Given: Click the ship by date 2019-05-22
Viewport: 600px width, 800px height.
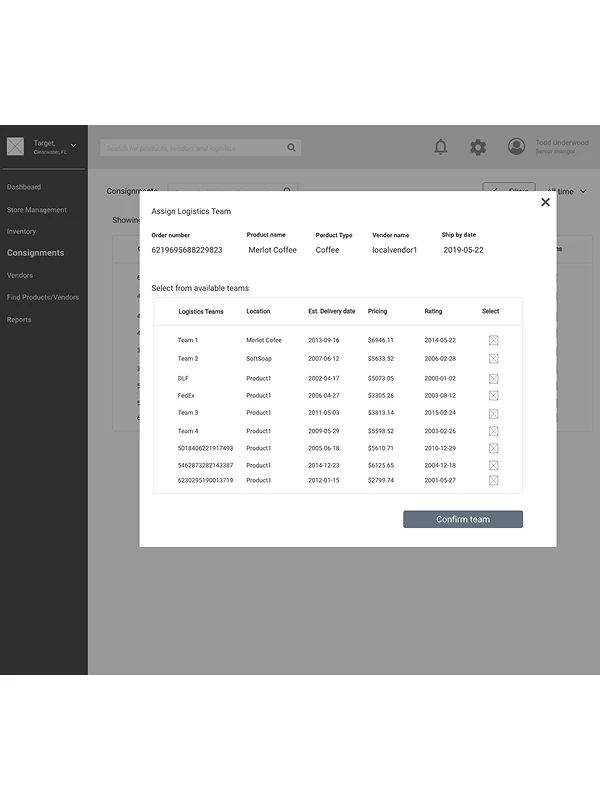Looking at the screenshot, I should [x=463, y=250].
